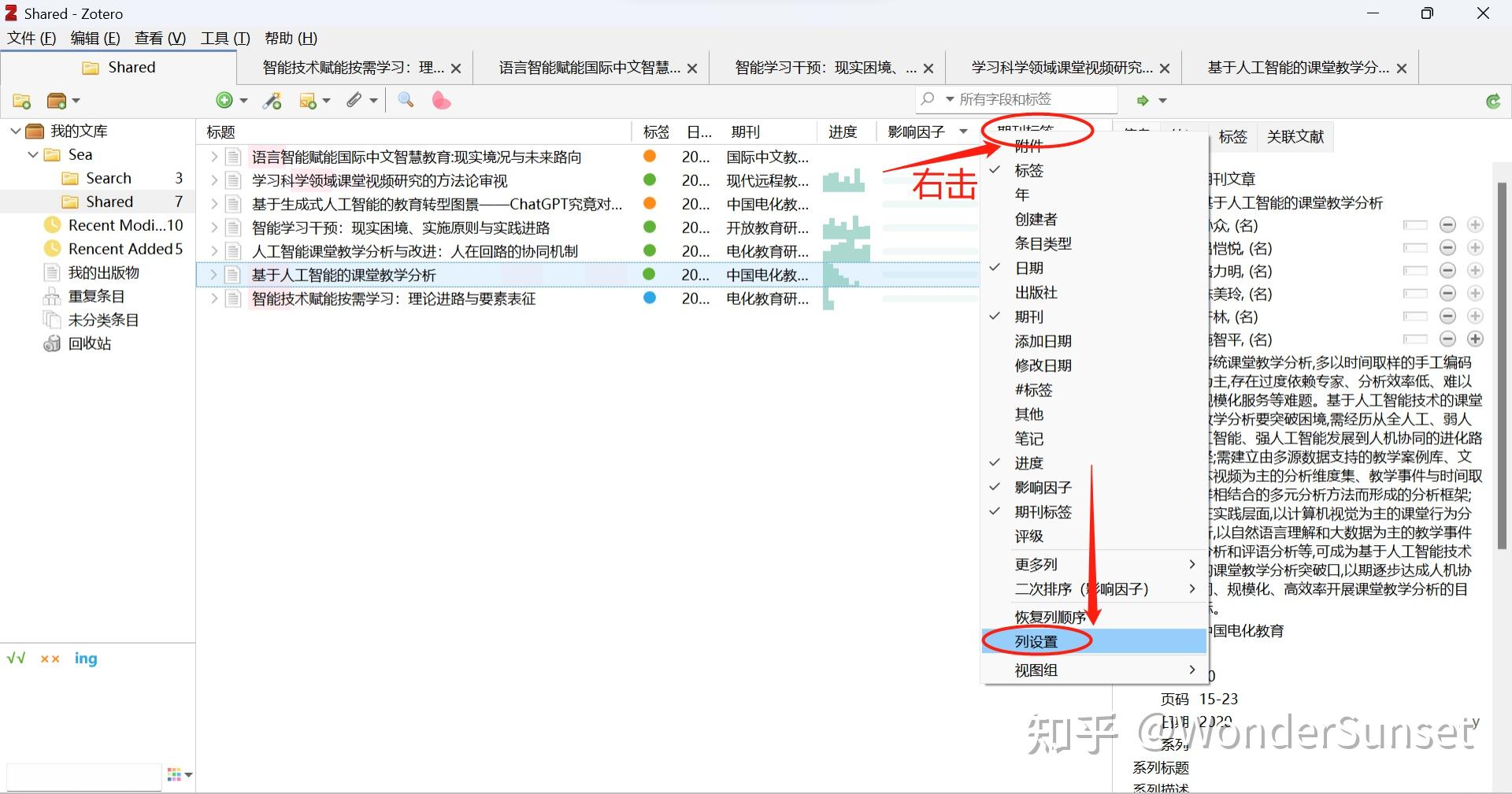The image size is (1512, 794).
Task: Switch to the 关联文献 tab
Action: 1295,136
